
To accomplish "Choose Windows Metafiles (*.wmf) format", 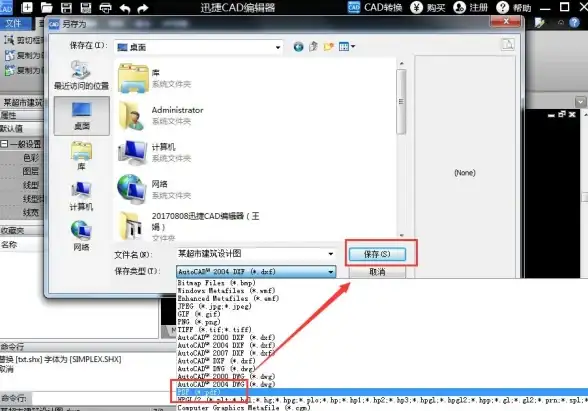I will tap(226, 291).
